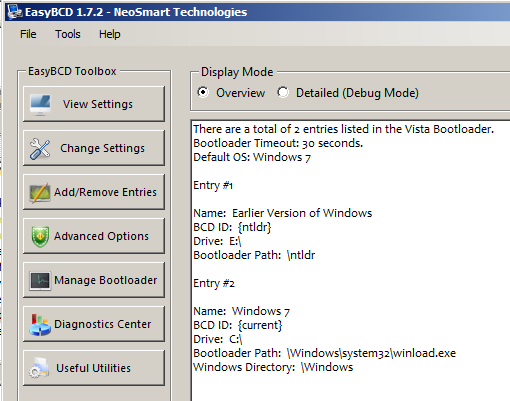
Task: Select the Overview display mode radio button
Action: (x=203, y=92)
